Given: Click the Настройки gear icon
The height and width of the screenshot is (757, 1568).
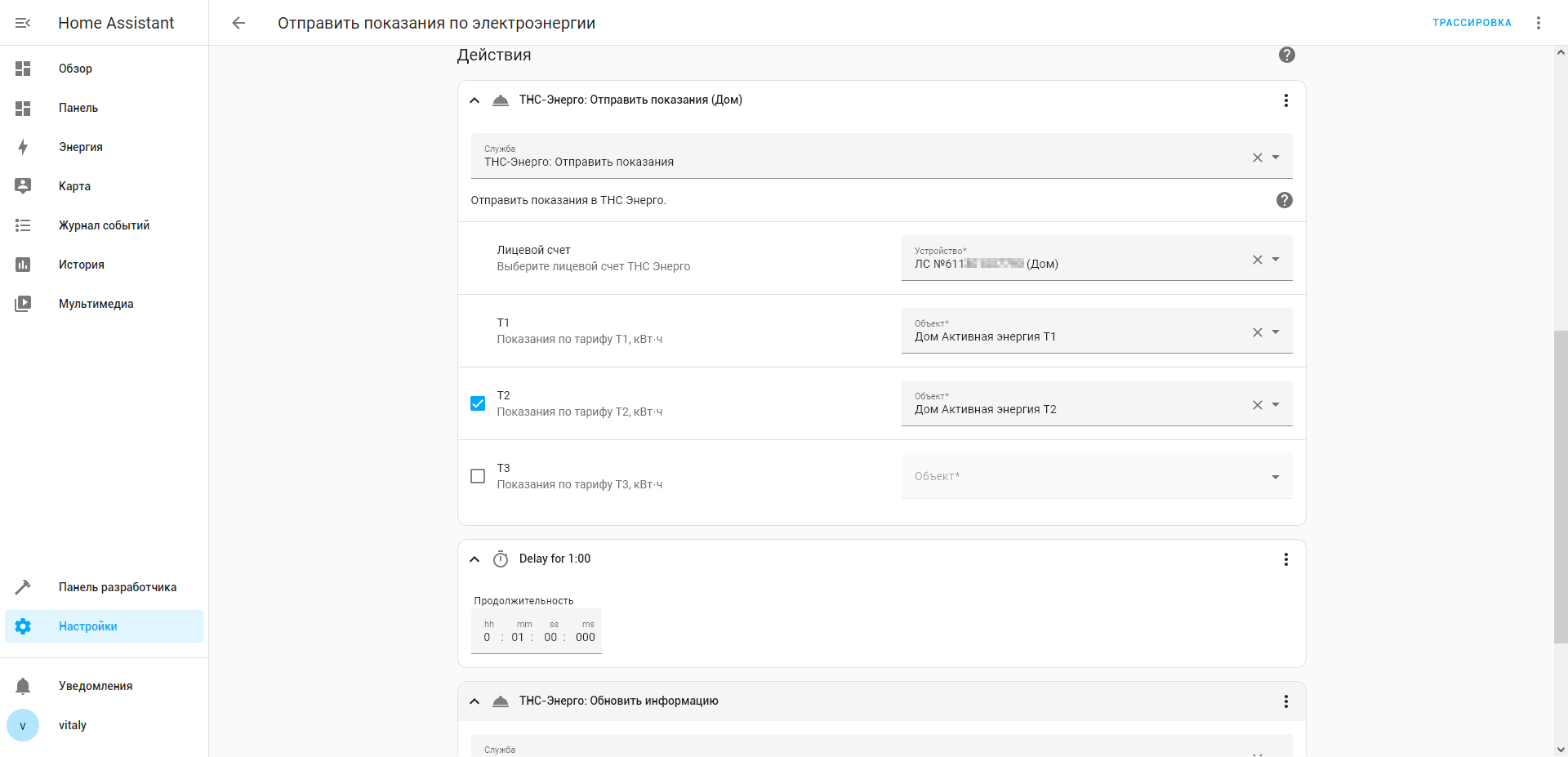Looking at the screenshot, I should click(23, 626).
